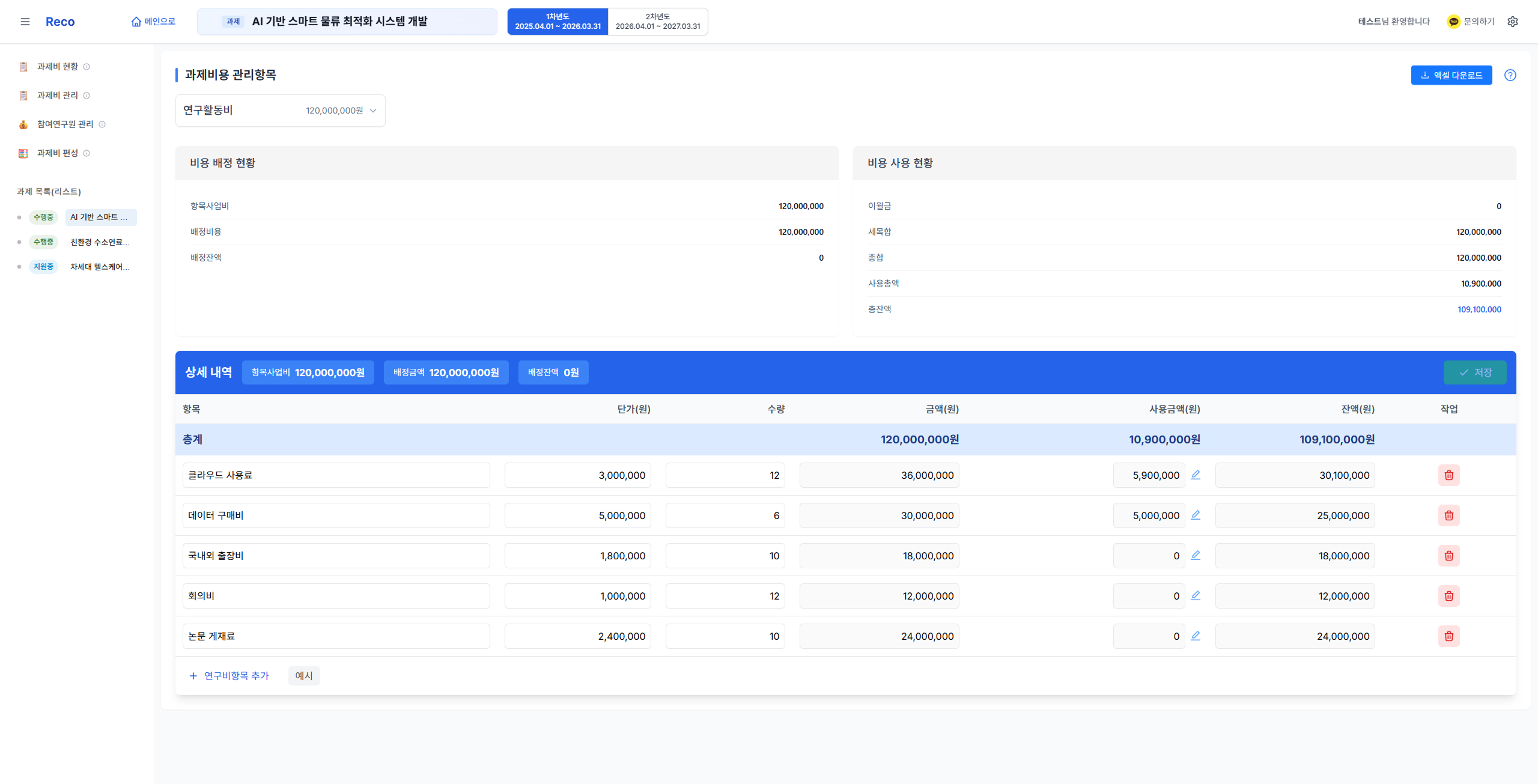
Task: Open 과제비 관리 in sidebar
Action: [57, 96]
